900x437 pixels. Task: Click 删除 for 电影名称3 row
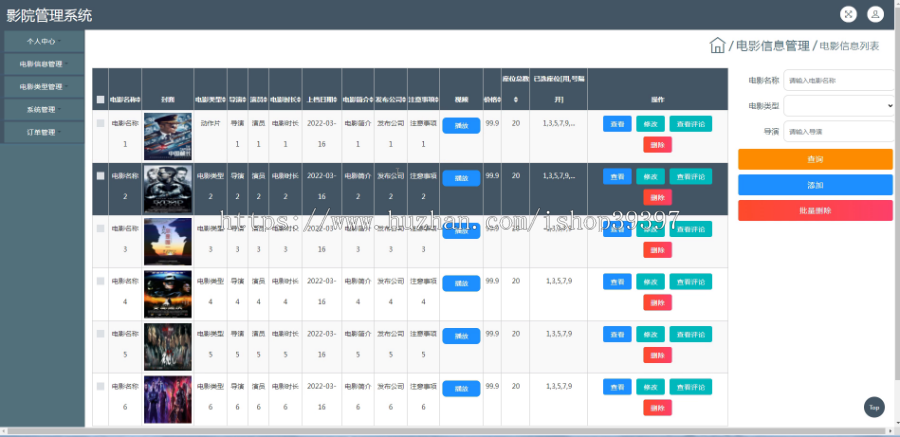657,250
